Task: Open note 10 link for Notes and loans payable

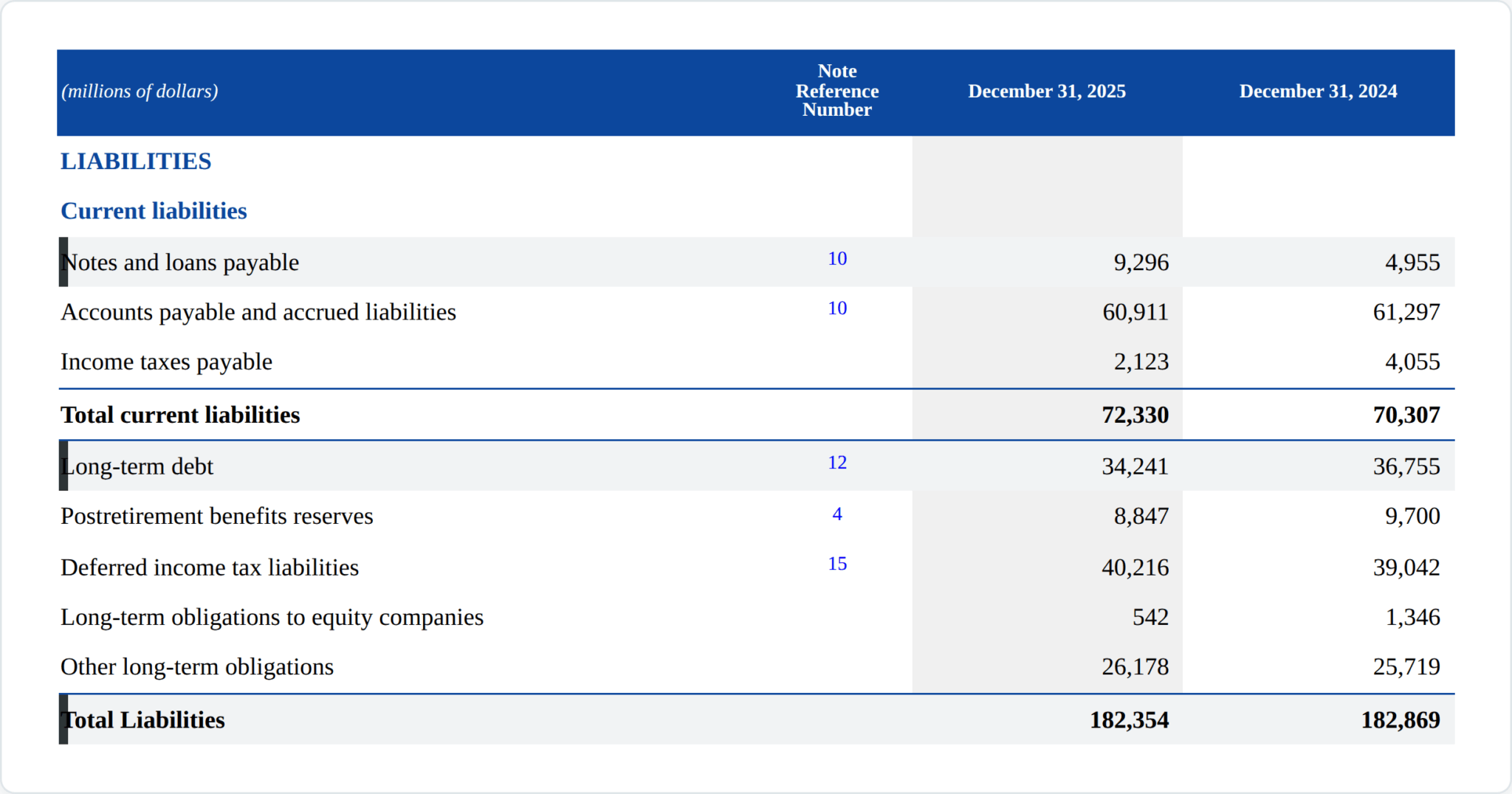Action: (836, 258)
